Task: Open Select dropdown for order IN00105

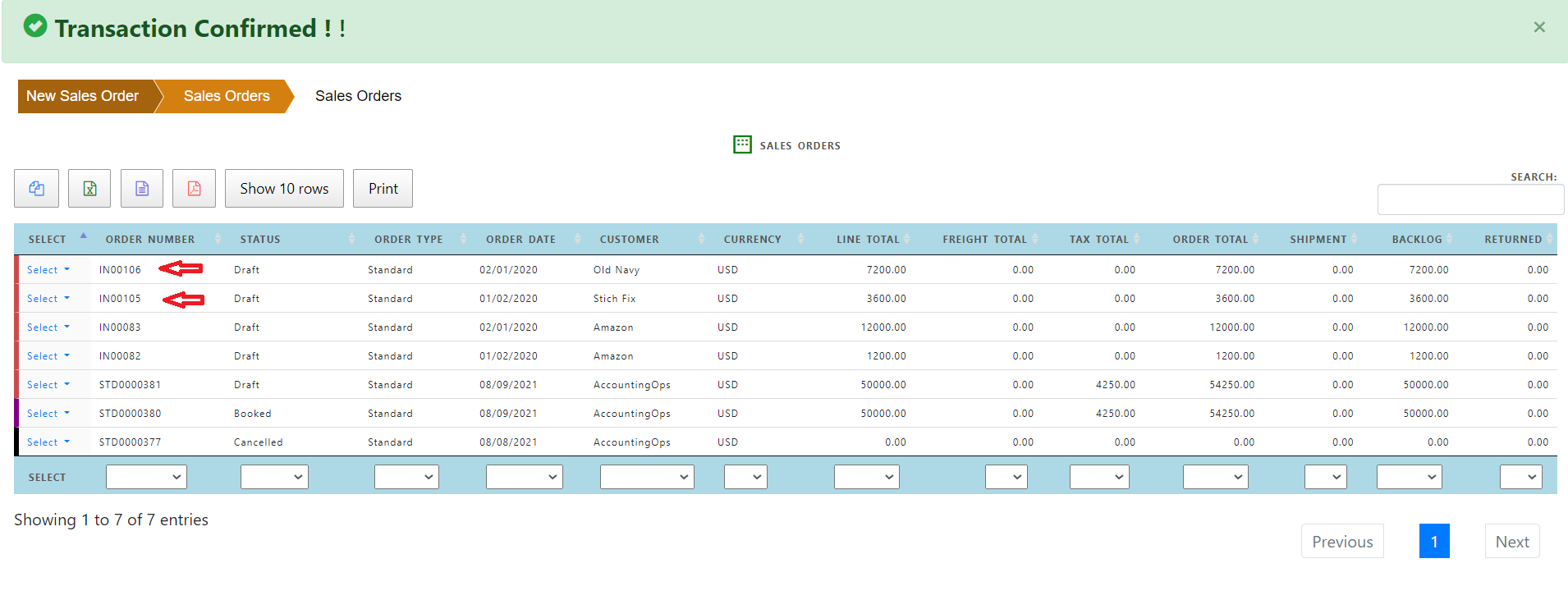Action: (x=48, y=299)
